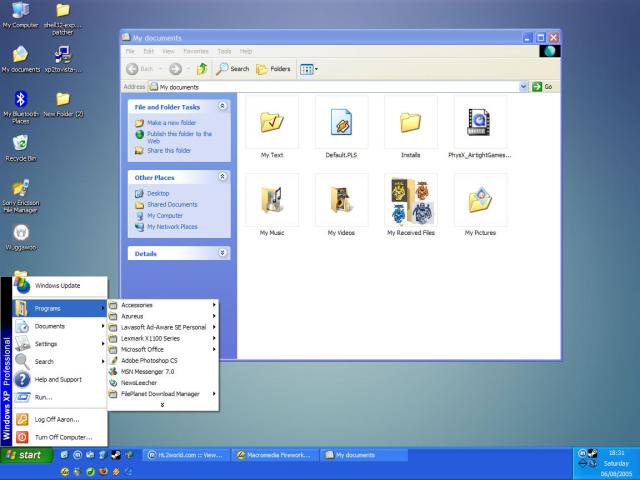Click the My documents taskbar button

364,455
